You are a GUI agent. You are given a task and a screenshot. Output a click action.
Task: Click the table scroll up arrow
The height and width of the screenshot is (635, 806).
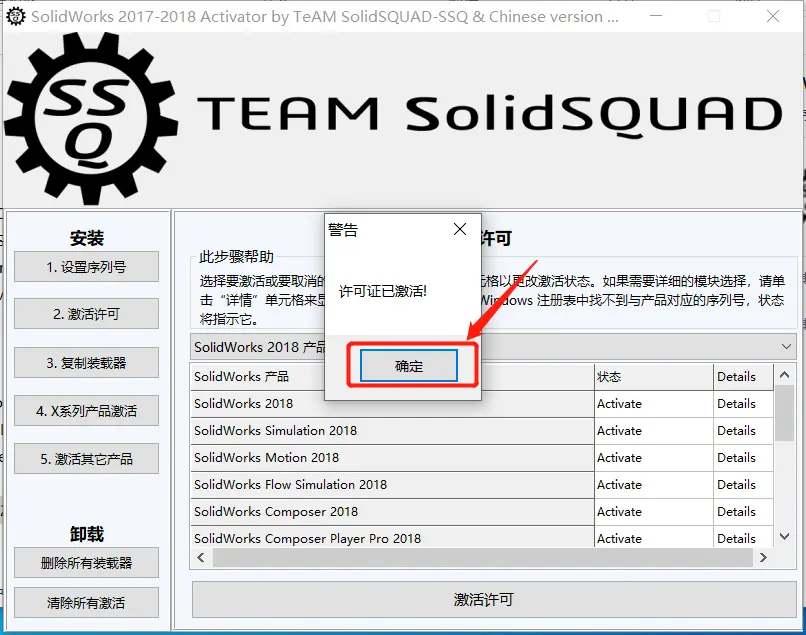(784, 374)
